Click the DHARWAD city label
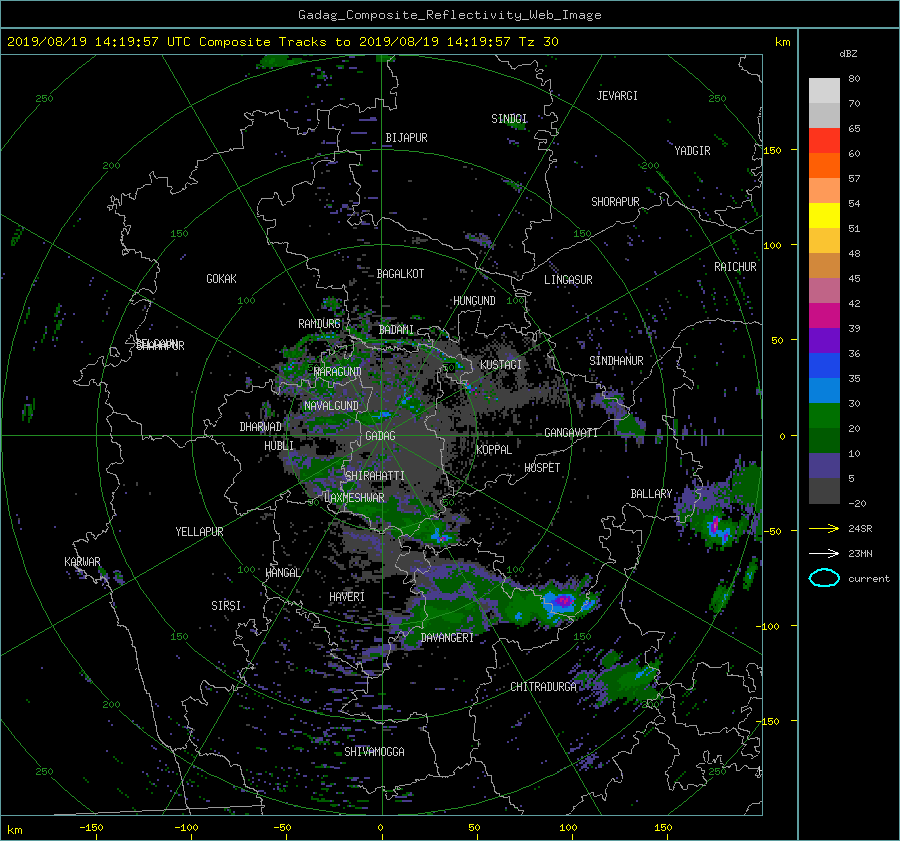Viewport: 900px width, 841px height. [261, 427]
